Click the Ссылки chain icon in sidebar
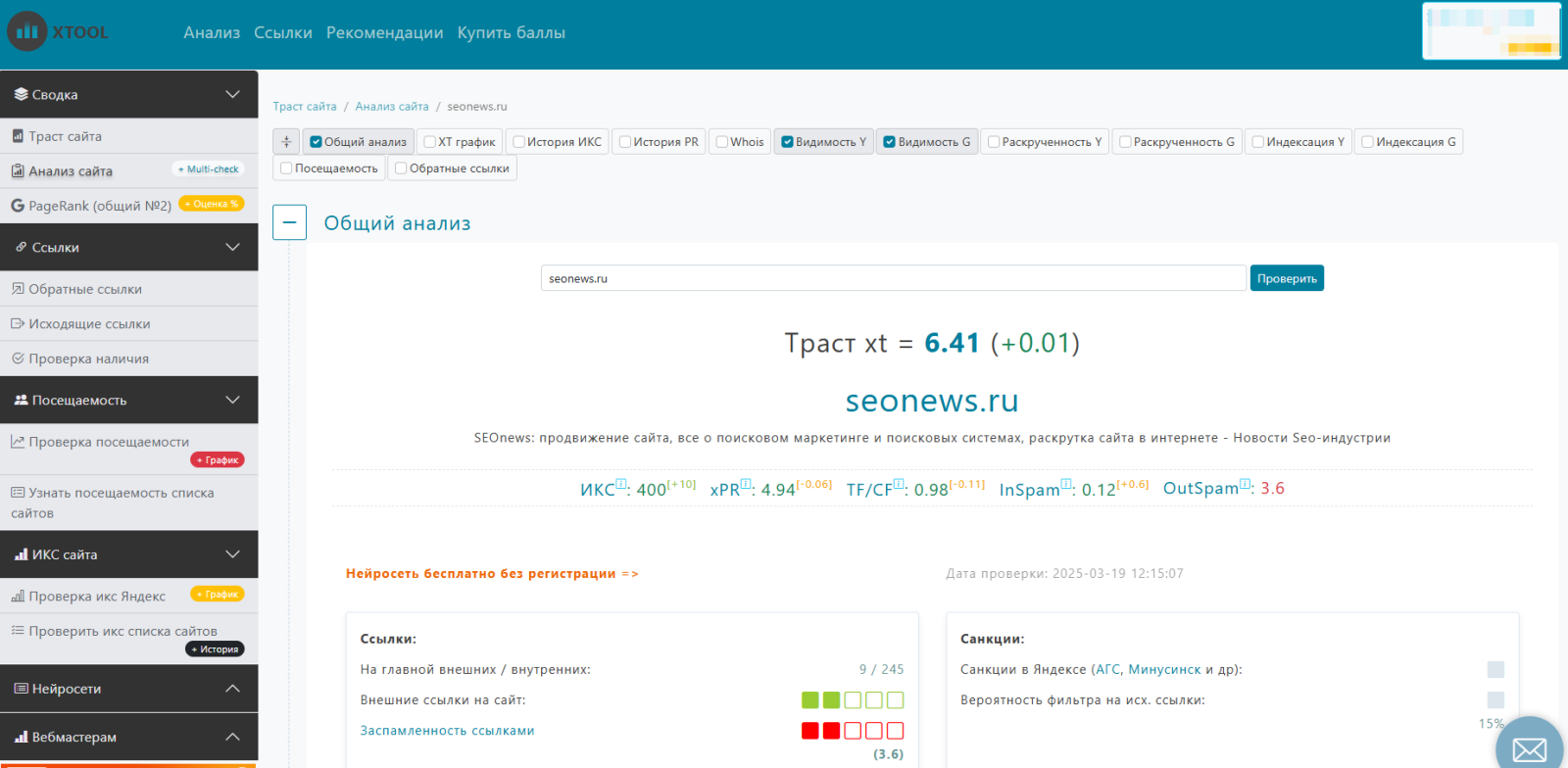The height and width of the screenshot is (768, 1568). tap(21, 247)
